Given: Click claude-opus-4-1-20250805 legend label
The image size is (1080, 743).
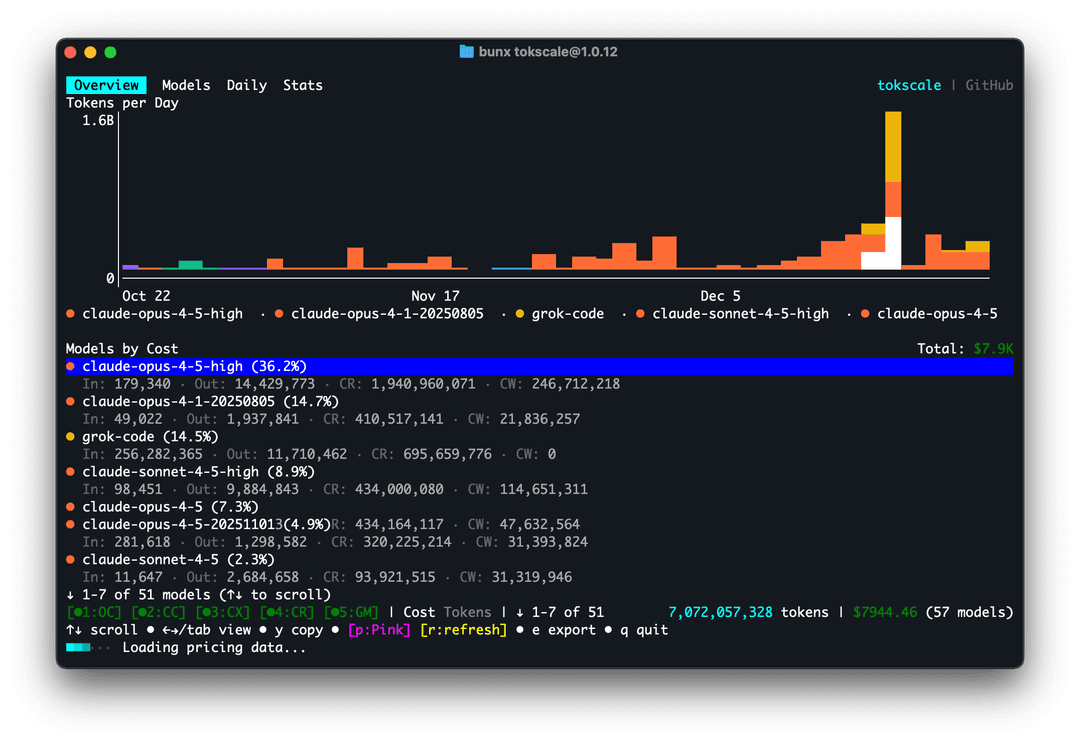Looking at the screenshot, I should pyautogui.click(x=387, y=314).
